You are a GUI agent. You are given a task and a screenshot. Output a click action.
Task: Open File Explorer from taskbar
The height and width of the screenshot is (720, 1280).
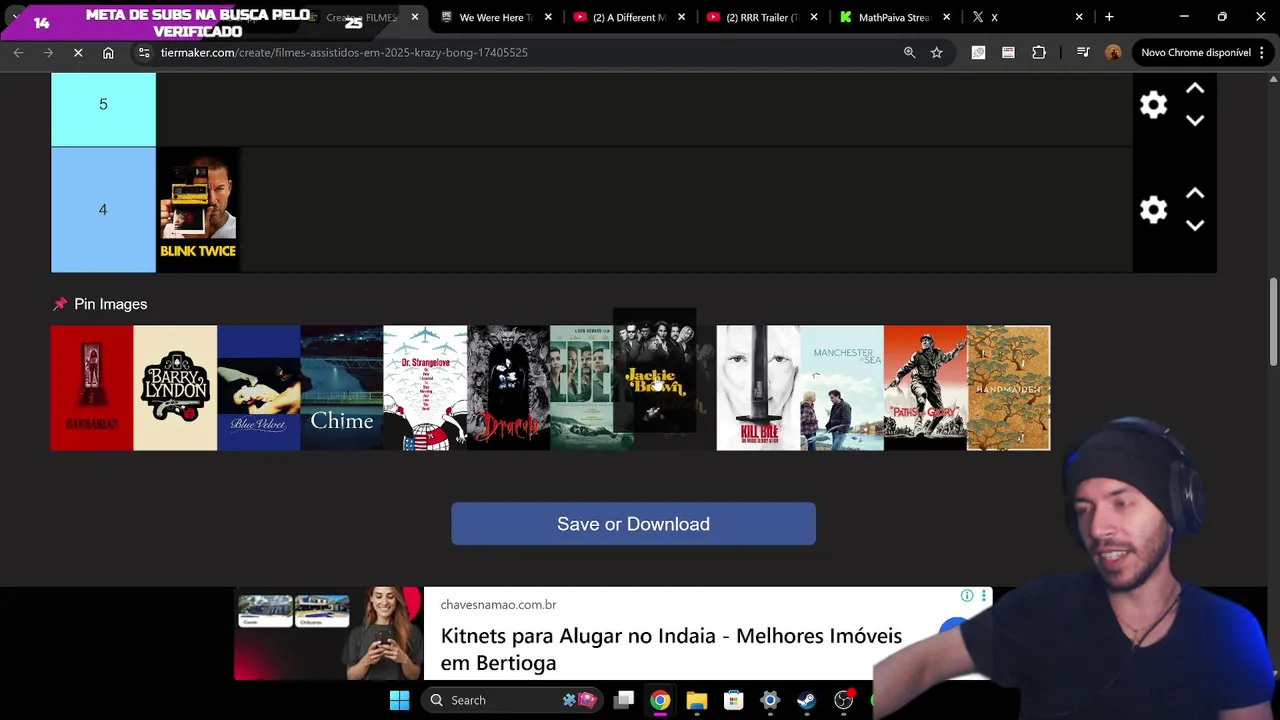(697, 700)
